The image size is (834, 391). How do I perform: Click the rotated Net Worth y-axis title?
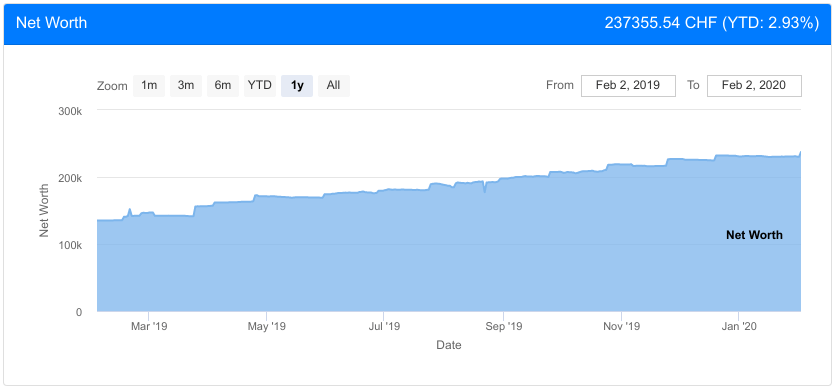[x=44, y=210]
